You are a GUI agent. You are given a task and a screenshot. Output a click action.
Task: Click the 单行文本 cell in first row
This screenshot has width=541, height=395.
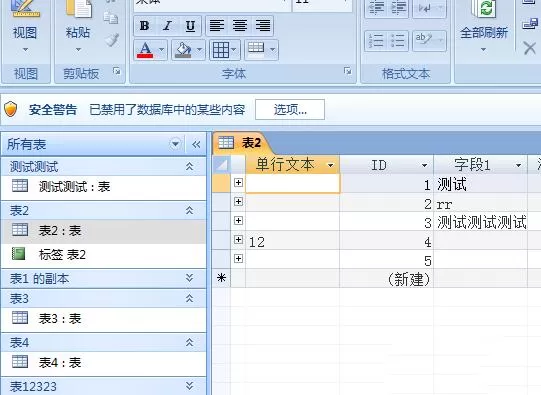point(293,183)
